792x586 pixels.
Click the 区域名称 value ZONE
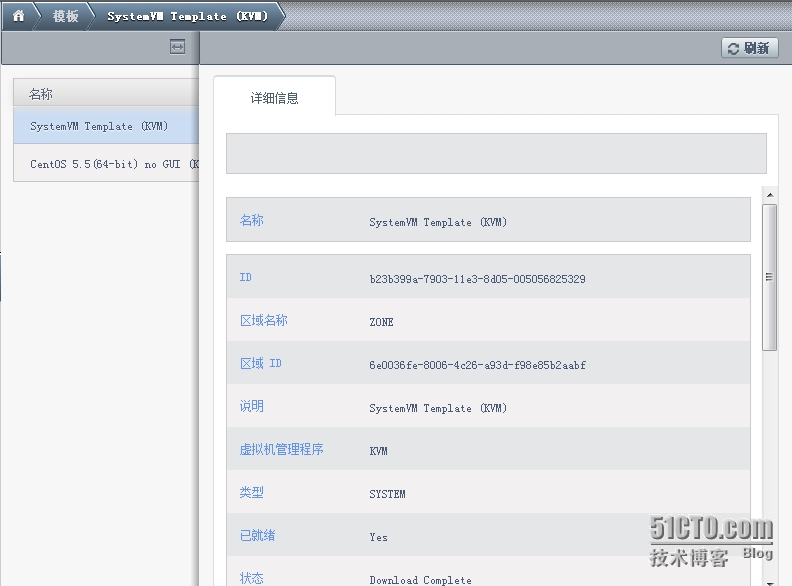click(381, 322)
